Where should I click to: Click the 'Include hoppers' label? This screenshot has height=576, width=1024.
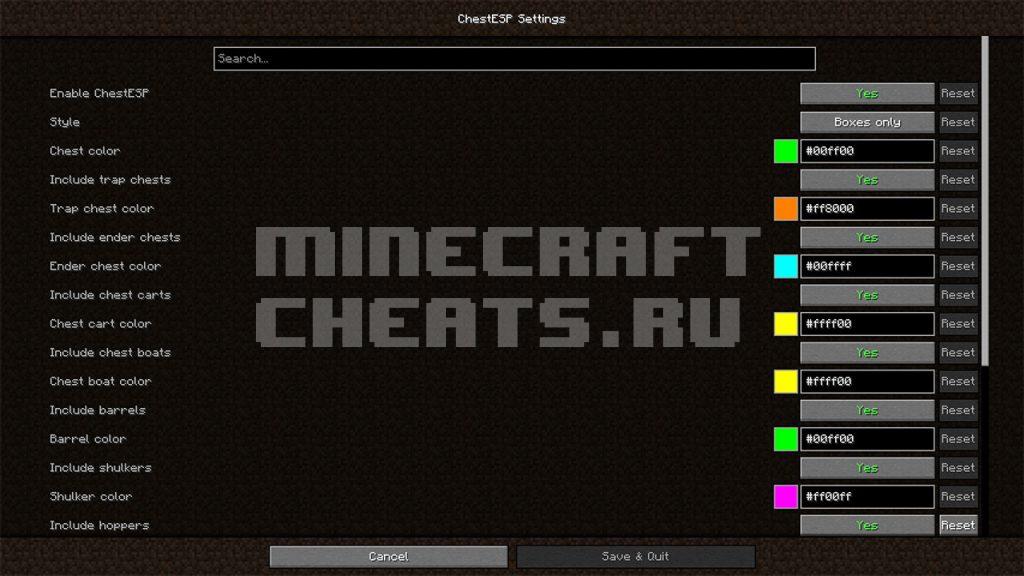click(x=99, y=525)
